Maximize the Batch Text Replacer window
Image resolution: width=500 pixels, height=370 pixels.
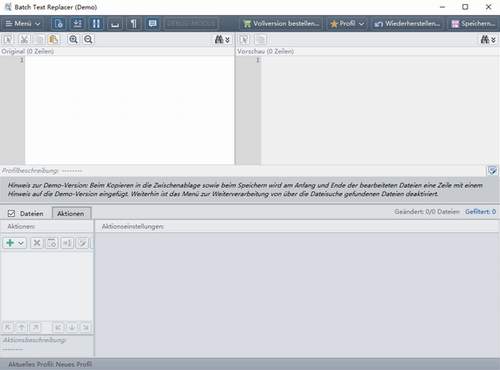tap(465, 7)
